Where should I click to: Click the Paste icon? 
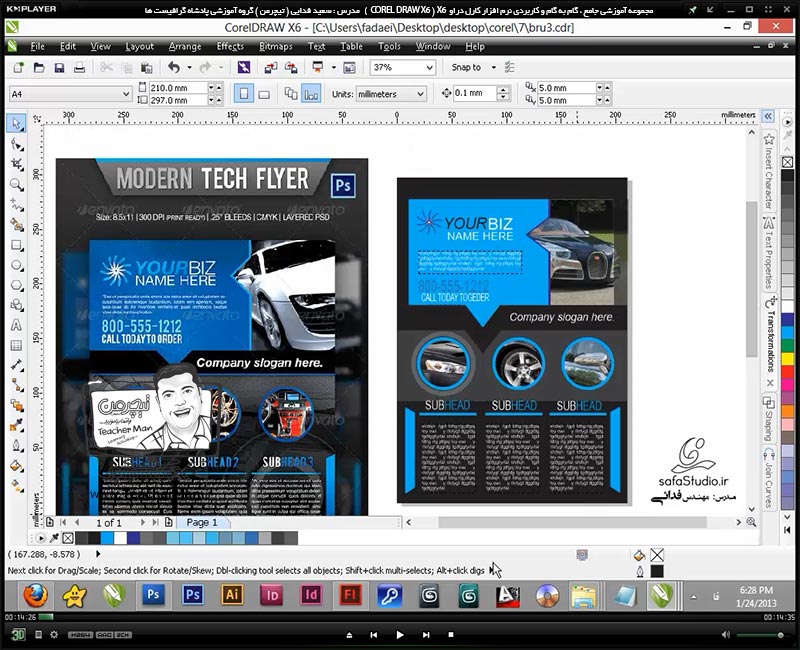(146, 67)
